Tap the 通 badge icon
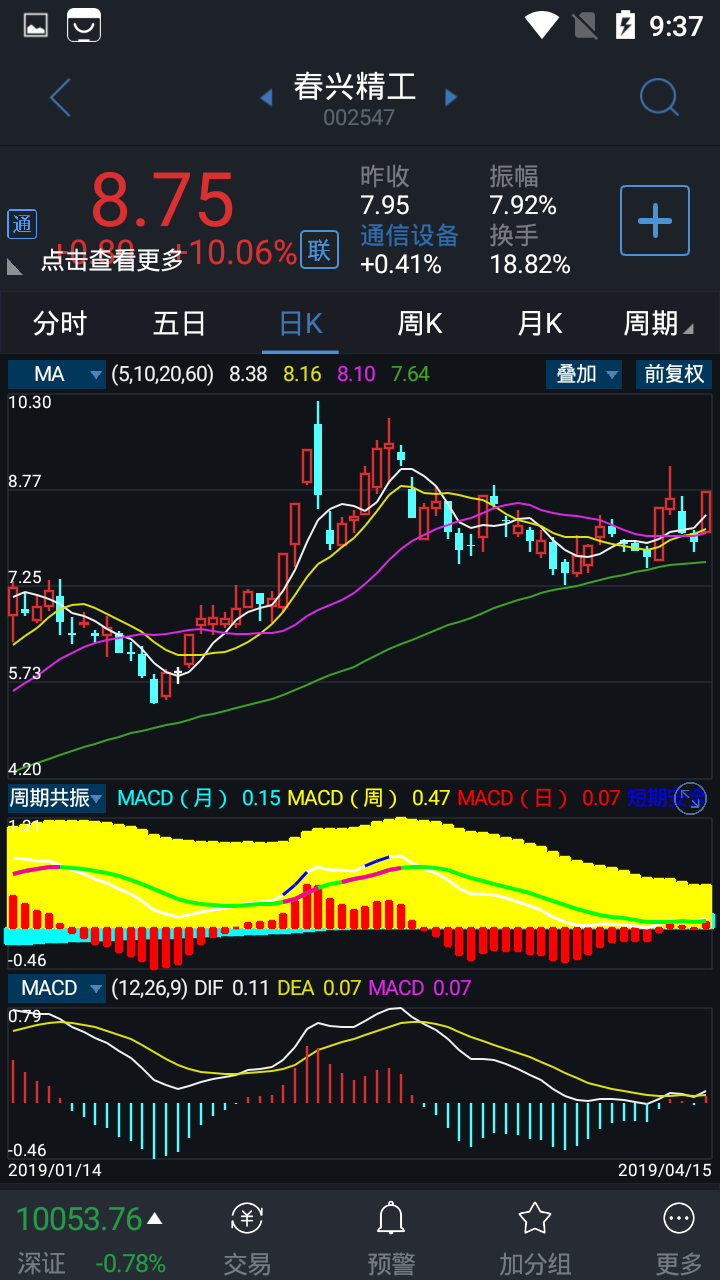The image size is (720, 1280). 22,224
